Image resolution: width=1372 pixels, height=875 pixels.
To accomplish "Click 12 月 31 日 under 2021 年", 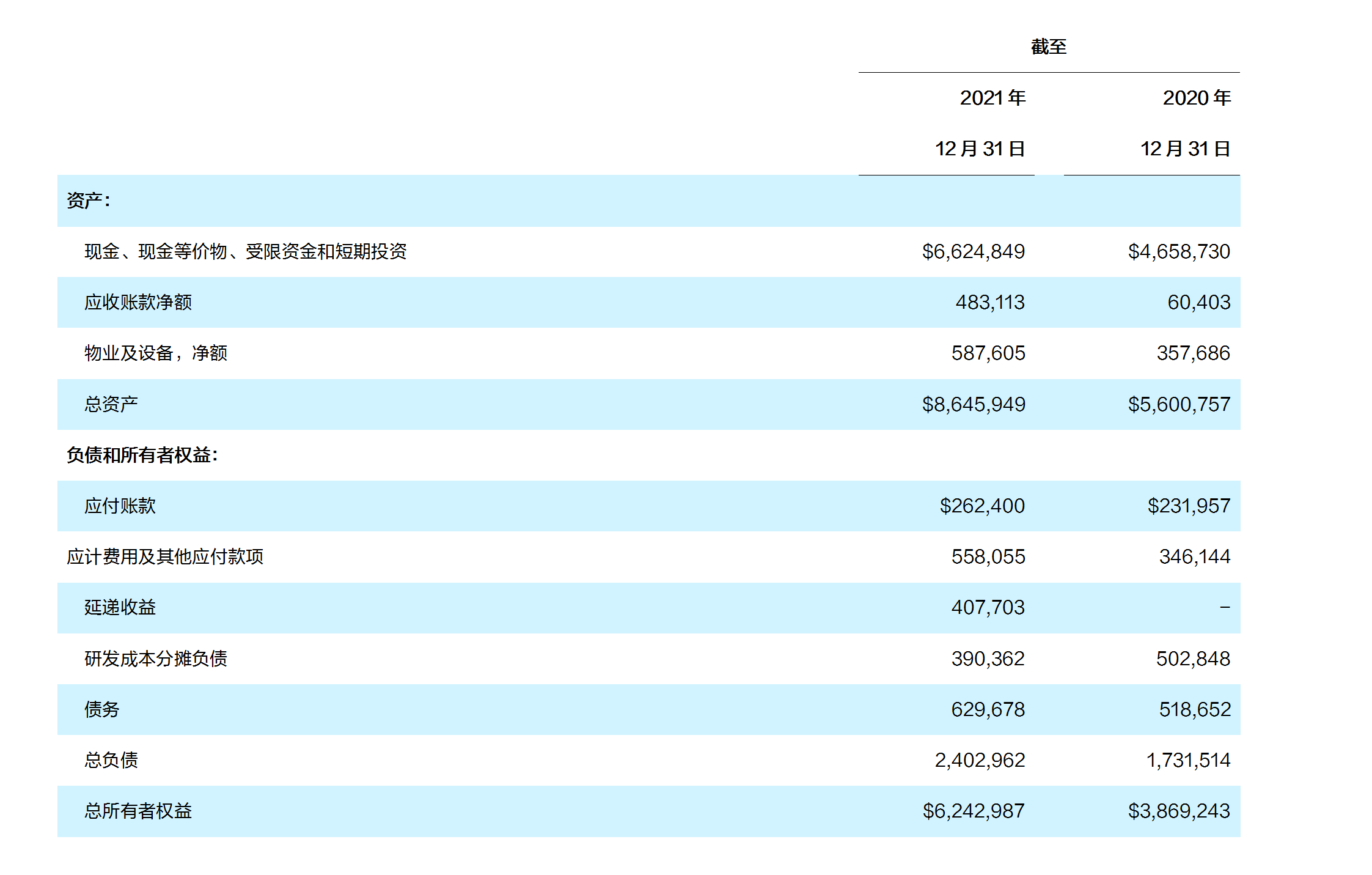I will click(980, 149).
